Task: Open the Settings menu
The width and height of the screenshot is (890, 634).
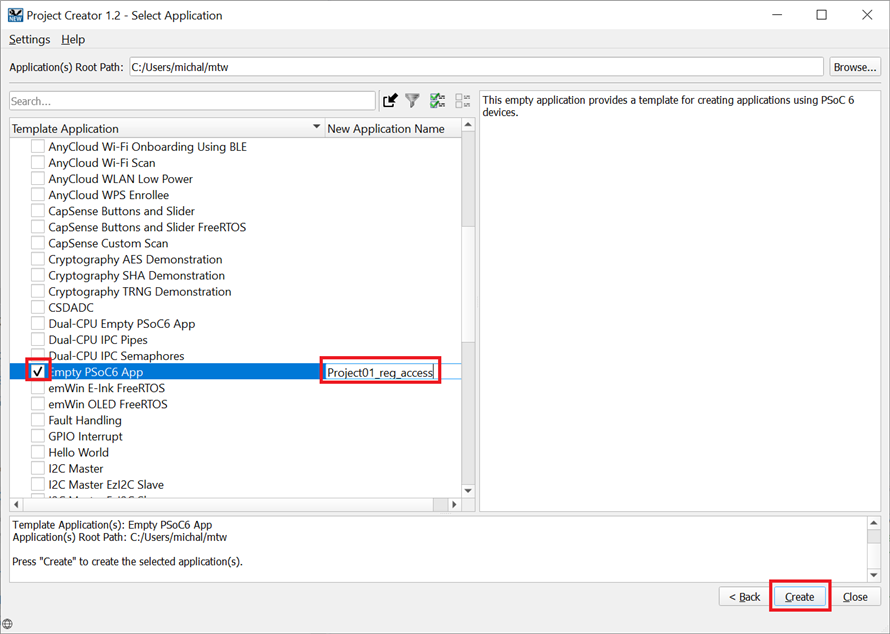Action: (x=30, y=40)
